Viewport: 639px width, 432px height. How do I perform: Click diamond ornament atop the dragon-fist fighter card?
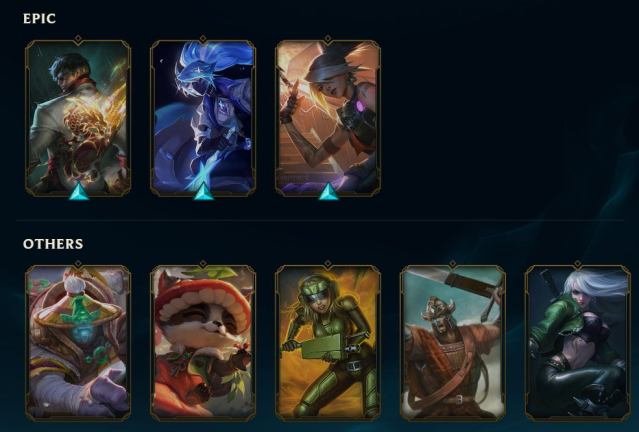pos(78,39)
